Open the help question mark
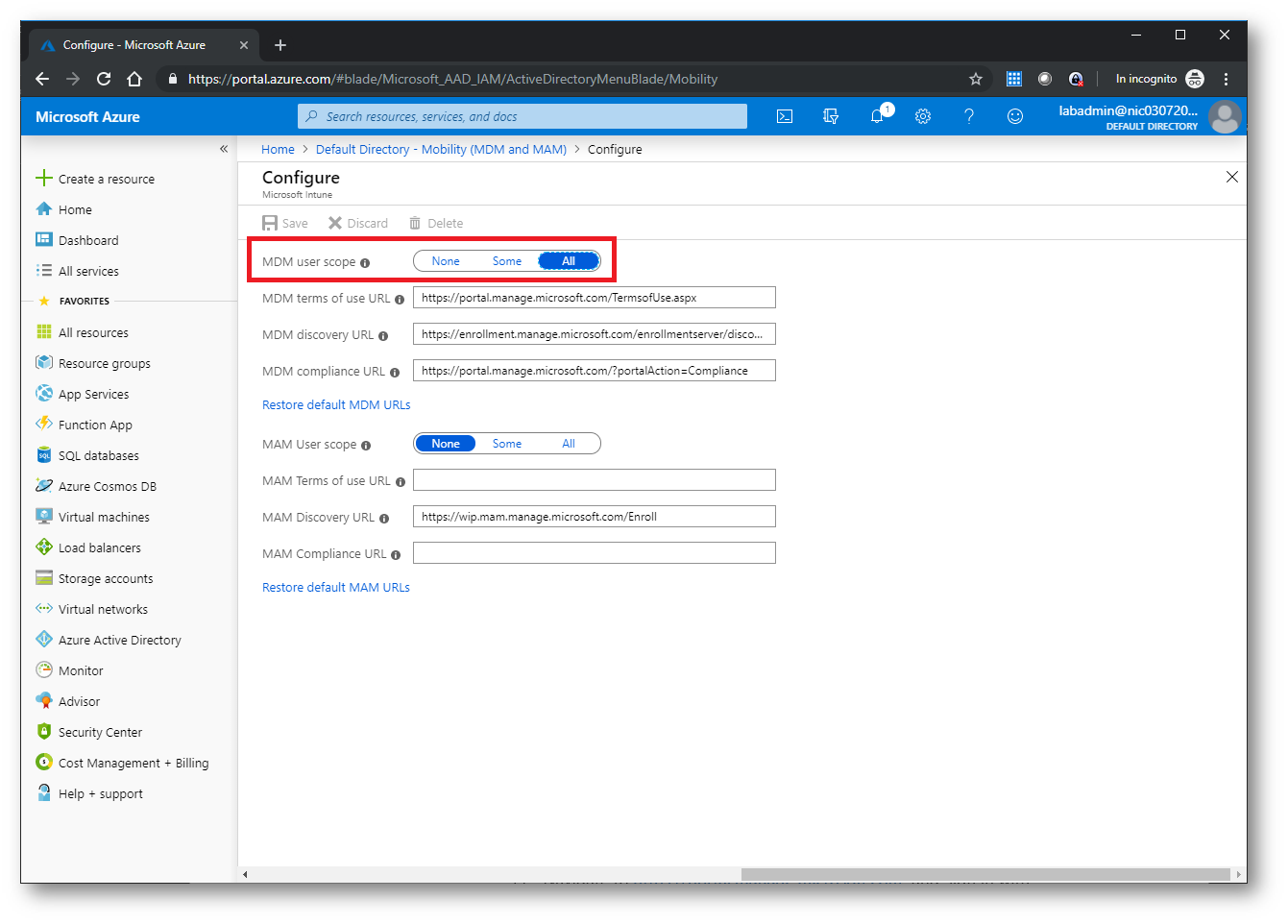Image resolution: width=1288 pixels, height=924 pixels. pos(969,116)
